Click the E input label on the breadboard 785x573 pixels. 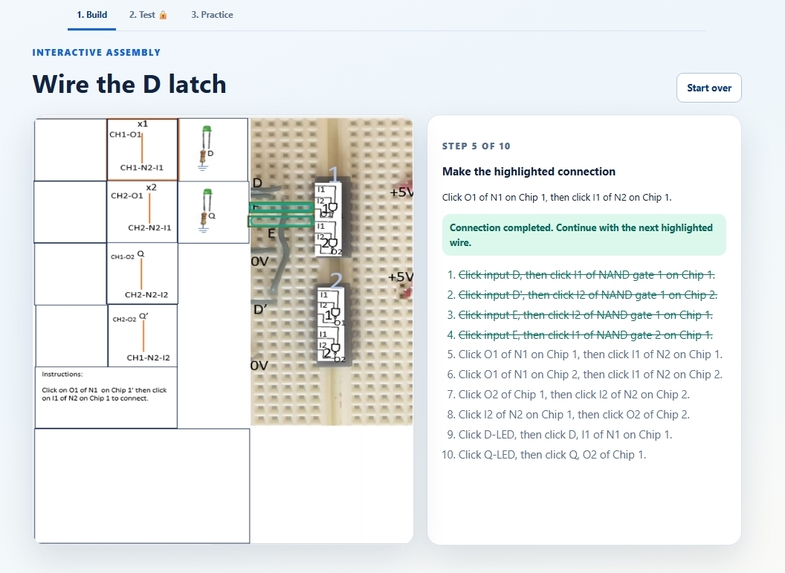pyautogui.click(x=271, y=233)
